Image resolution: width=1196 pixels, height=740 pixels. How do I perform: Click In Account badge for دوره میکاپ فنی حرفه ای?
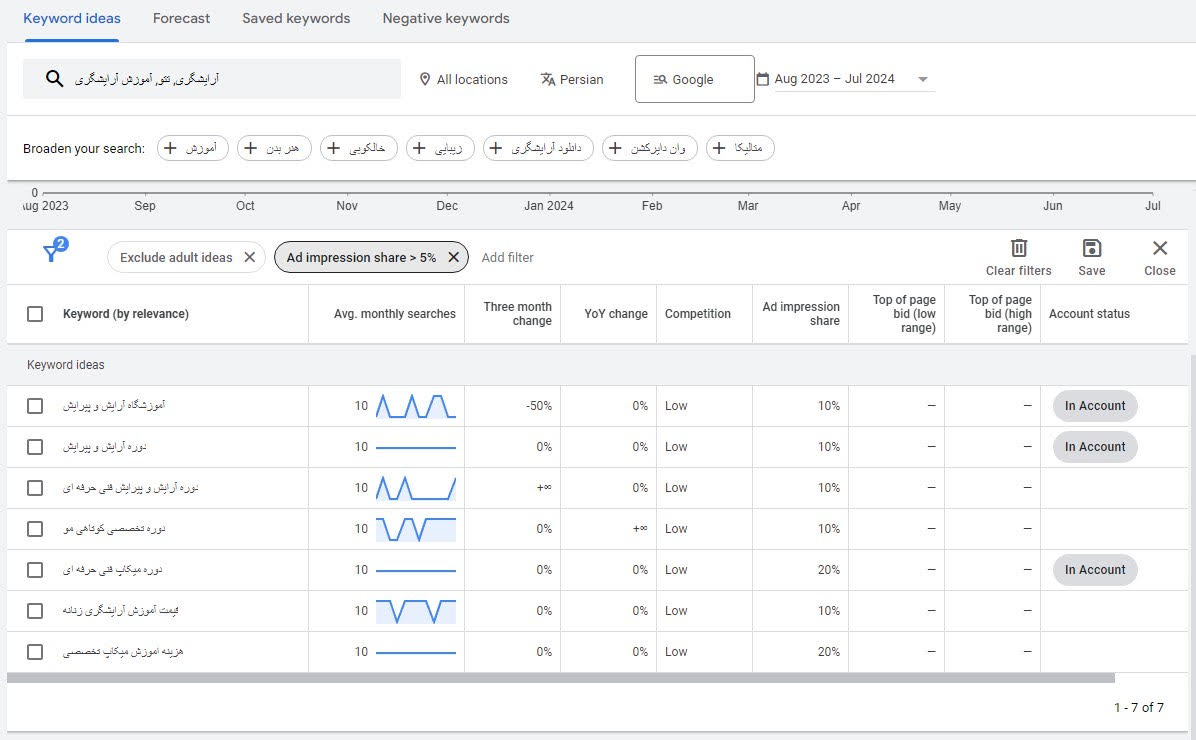(1095, 570)
